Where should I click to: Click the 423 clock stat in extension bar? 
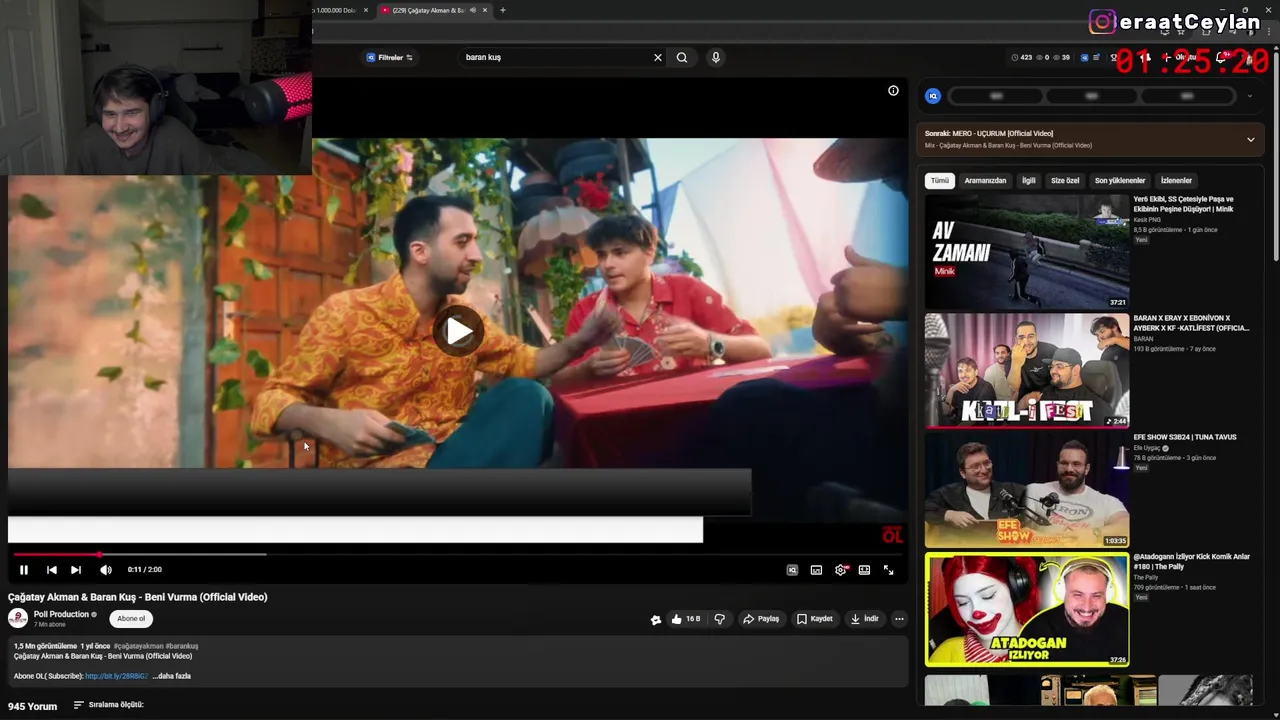pos(1021,58)
